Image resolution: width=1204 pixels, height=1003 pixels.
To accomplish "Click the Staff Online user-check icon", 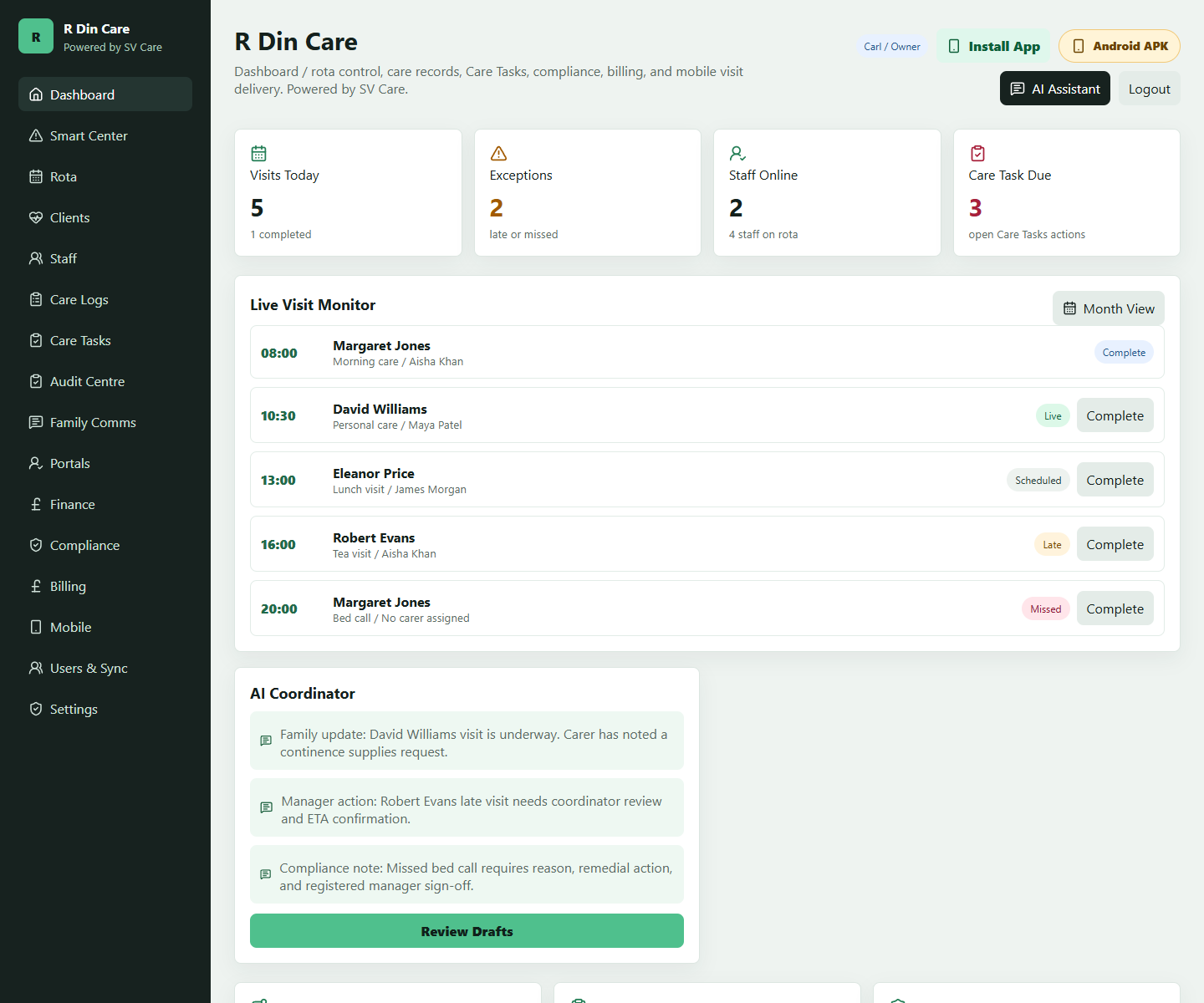I will (737, 153).
